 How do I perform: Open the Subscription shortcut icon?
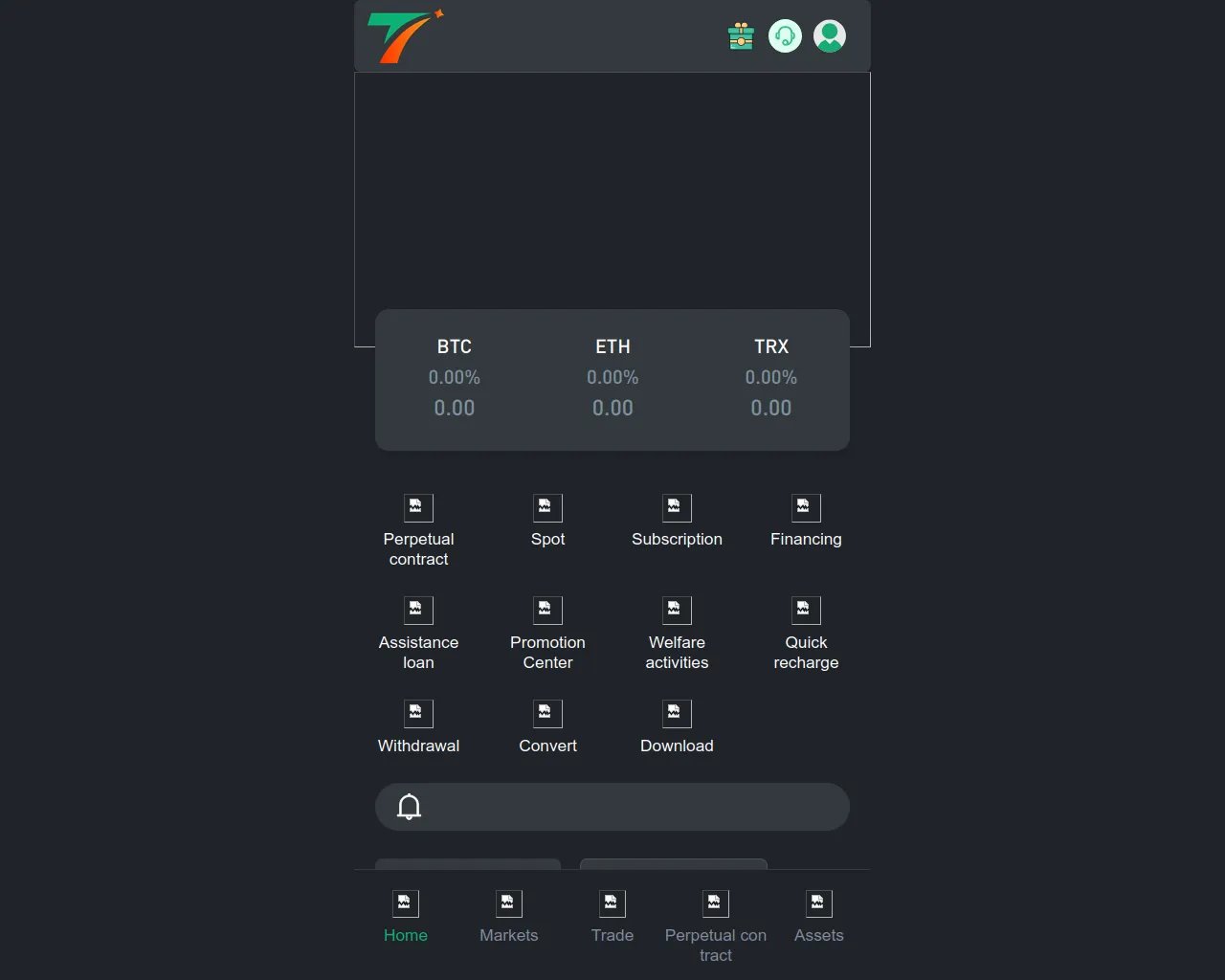[x=677, y=508]
